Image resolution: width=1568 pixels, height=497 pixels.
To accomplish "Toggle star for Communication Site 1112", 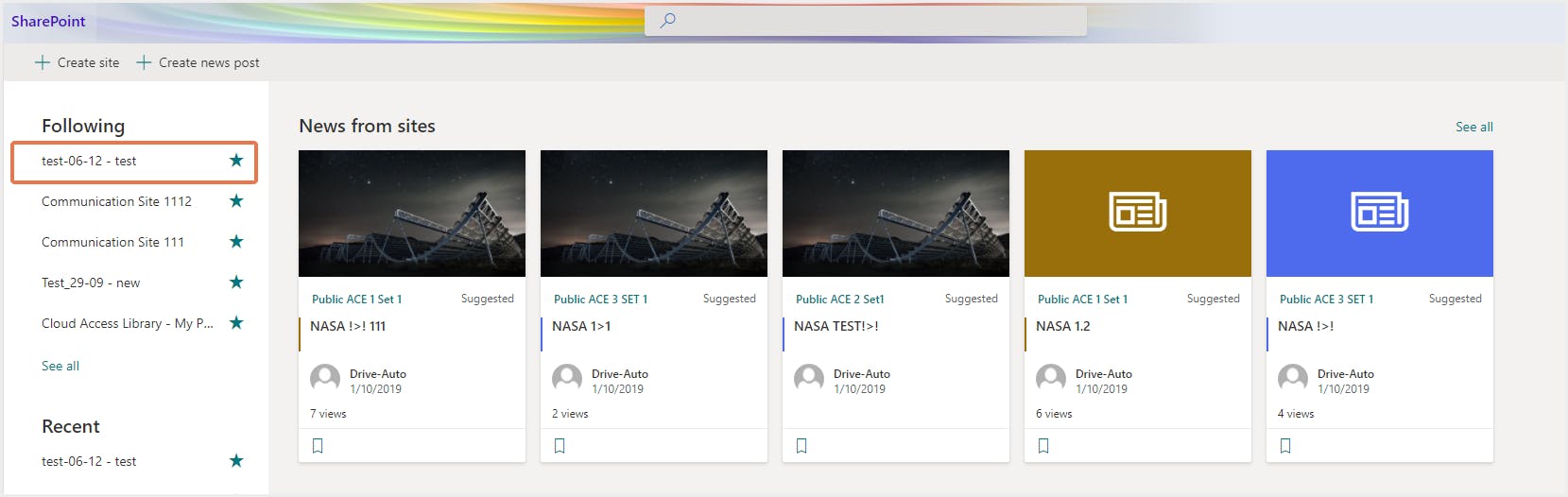I will pyautogui.click(x=236, y=201).
